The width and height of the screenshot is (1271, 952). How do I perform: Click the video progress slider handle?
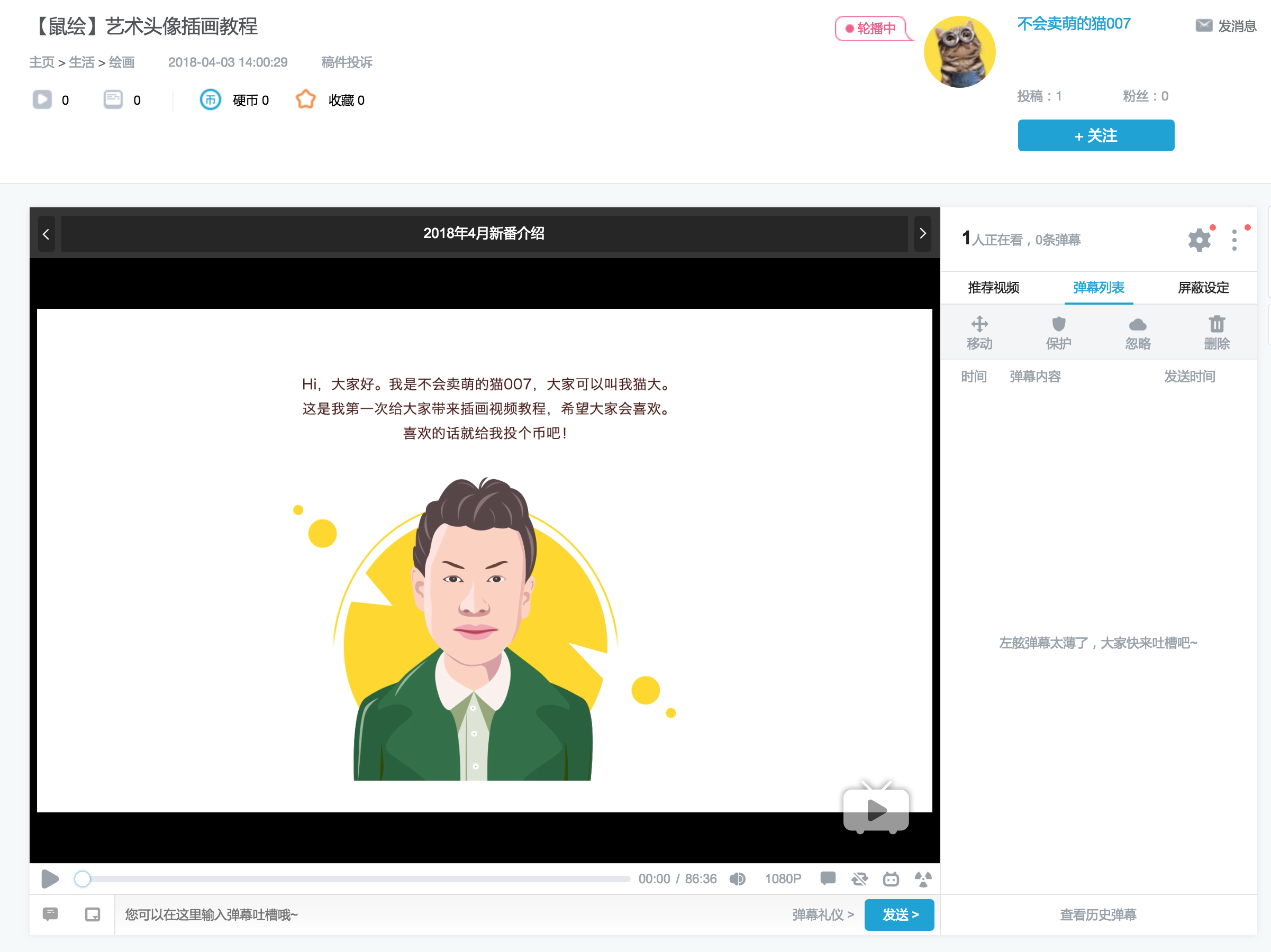point(83,878)
